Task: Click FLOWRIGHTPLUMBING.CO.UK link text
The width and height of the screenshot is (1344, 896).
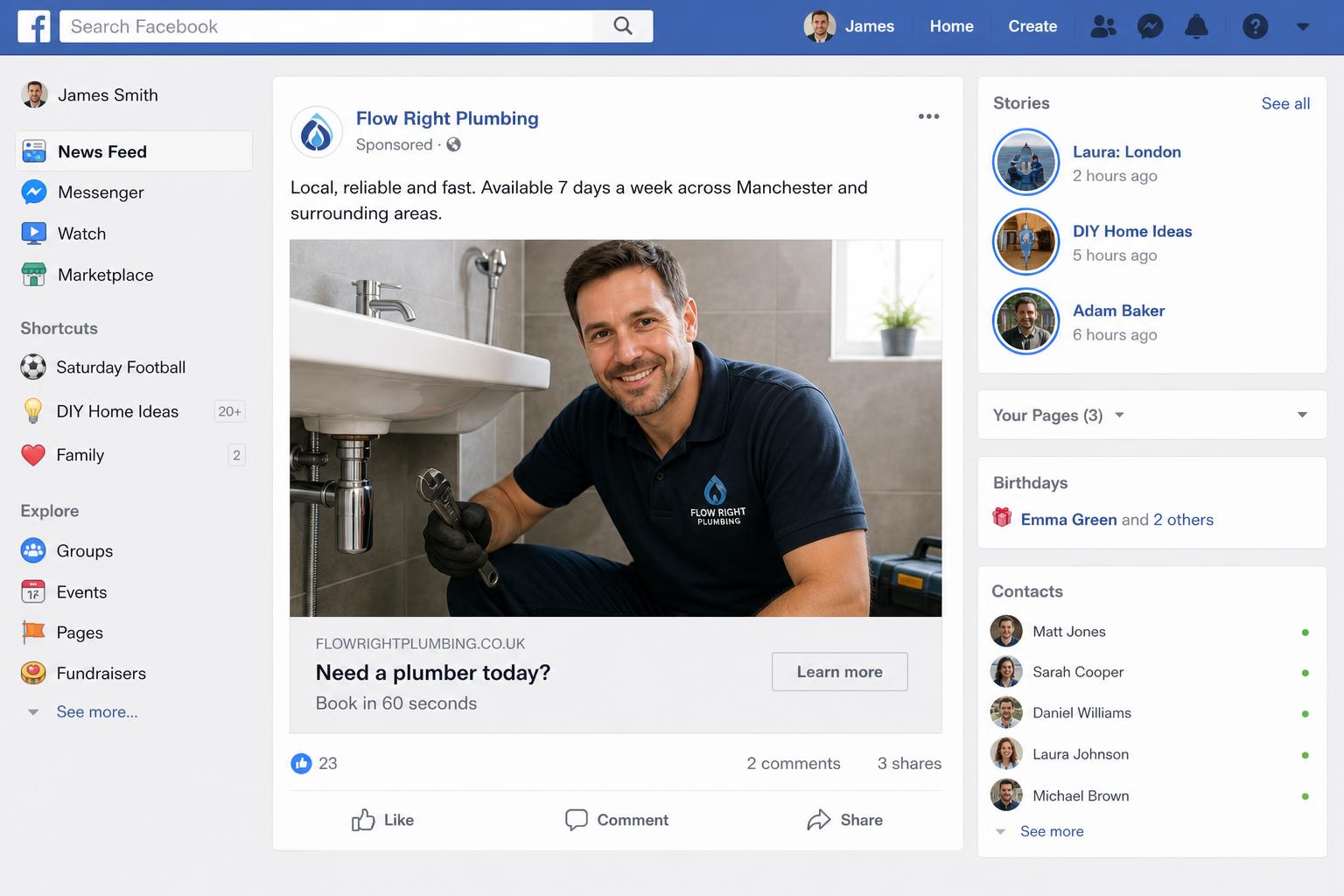Action: tap(420, 644)
